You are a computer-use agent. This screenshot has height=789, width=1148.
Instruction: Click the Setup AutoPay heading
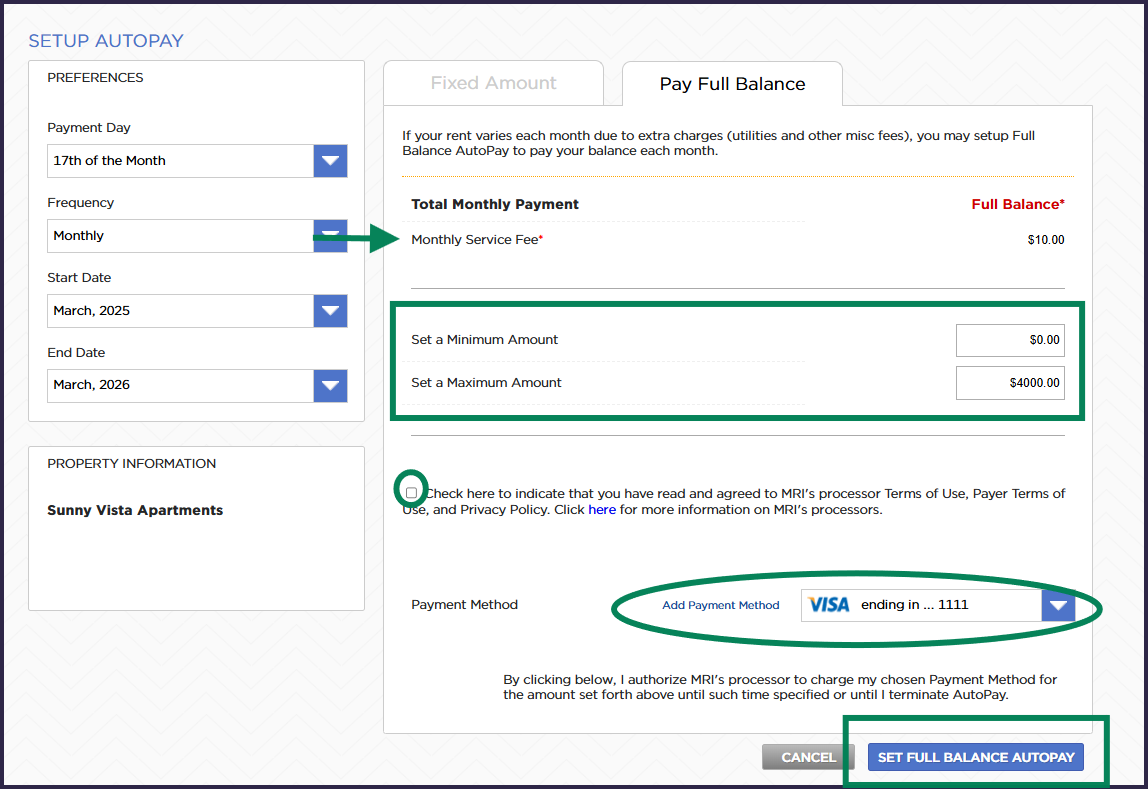[x=106, y=41]
